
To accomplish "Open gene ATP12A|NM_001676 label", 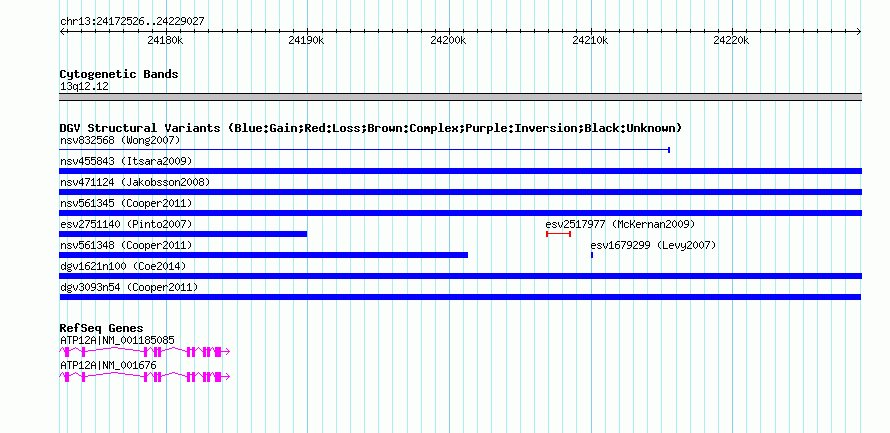I will coord(108,365).
